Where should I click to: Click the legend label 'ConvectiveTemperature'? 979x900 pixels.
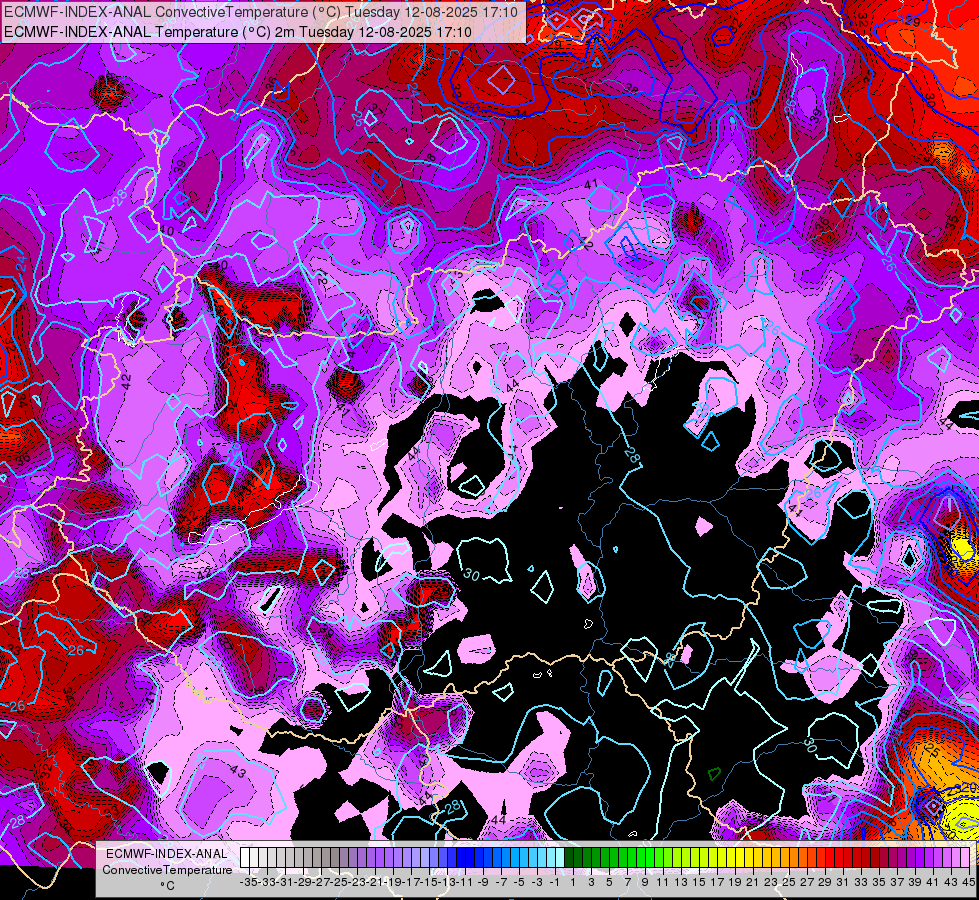tap(167, 869)
